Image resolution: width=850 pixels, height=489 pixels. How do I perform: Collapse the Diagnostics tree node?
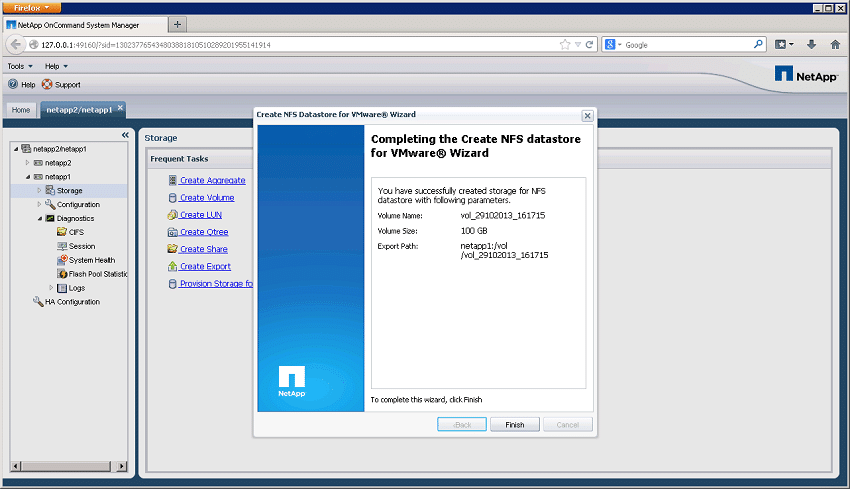point(40,218)
